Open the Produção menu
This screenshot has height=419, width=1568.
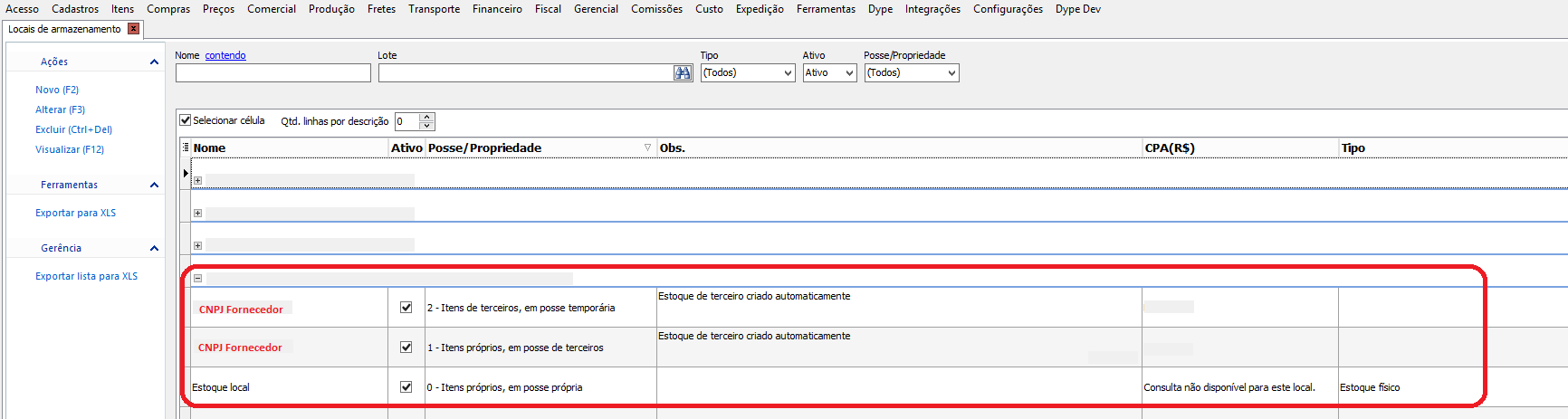[x=331, y=9]
